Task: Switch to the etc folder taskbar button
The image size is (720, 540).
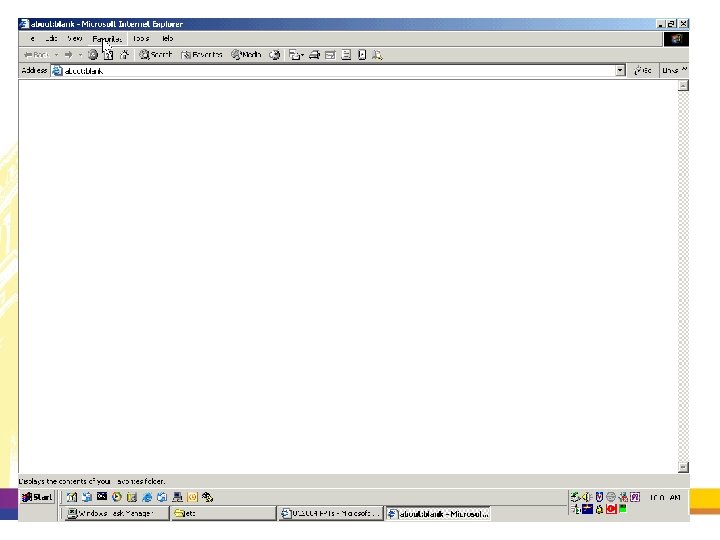Action: pyautogui.click(x=223, y=513)
